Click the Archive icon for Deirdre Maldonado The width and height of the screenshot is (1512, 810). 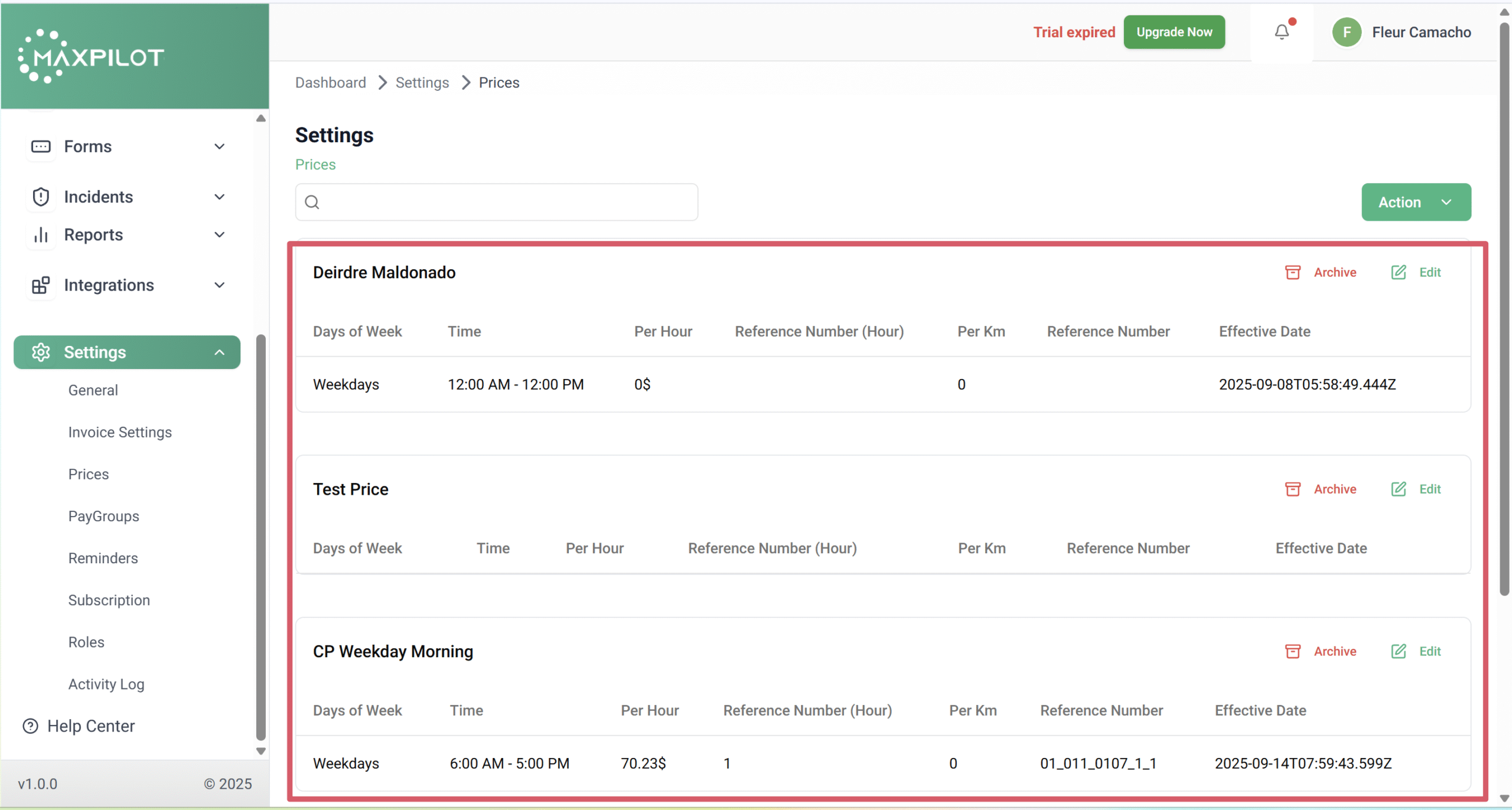pos(1292,272)
